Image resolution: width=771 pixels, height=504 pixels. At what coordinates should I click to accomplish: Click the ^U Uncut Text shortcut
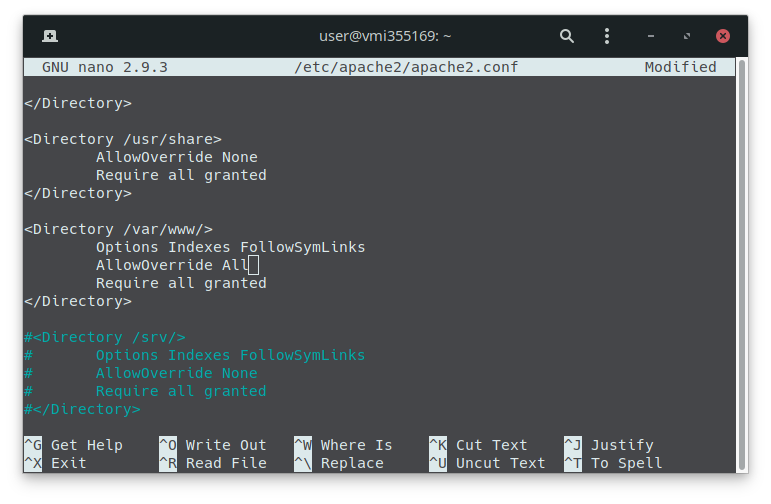click(487, 463)
